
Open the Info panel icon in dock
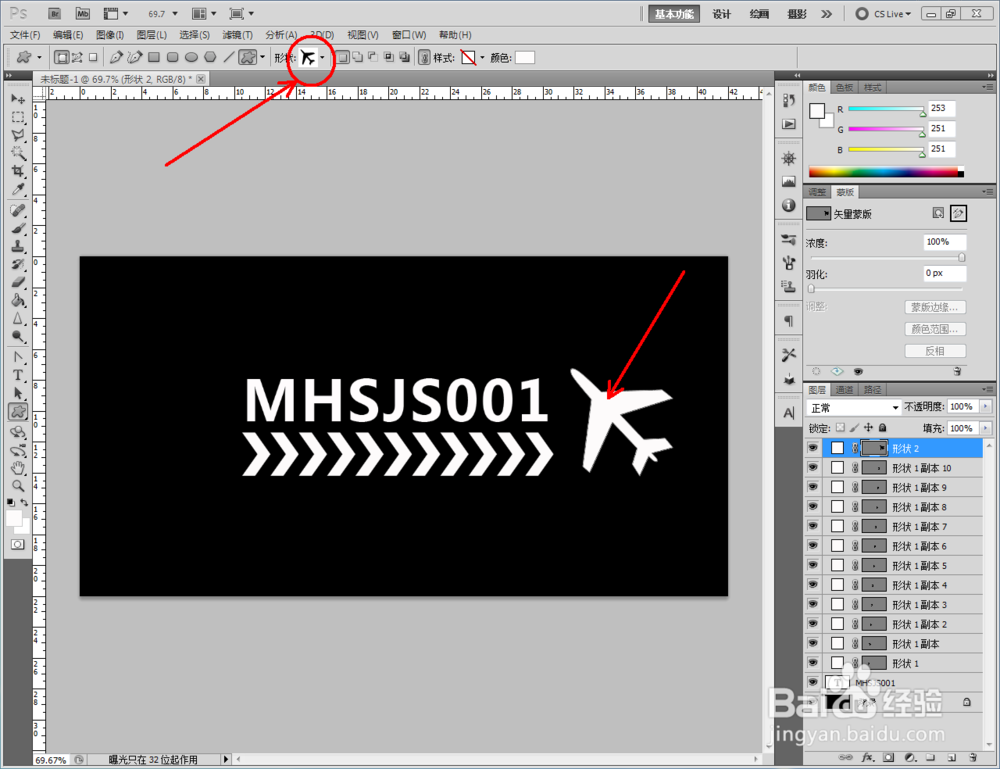789,205
